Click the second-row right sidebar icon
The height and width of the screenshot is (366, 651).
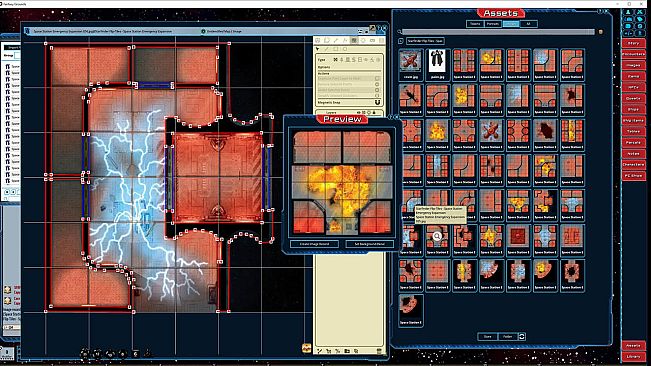click(x=640, y=19)
